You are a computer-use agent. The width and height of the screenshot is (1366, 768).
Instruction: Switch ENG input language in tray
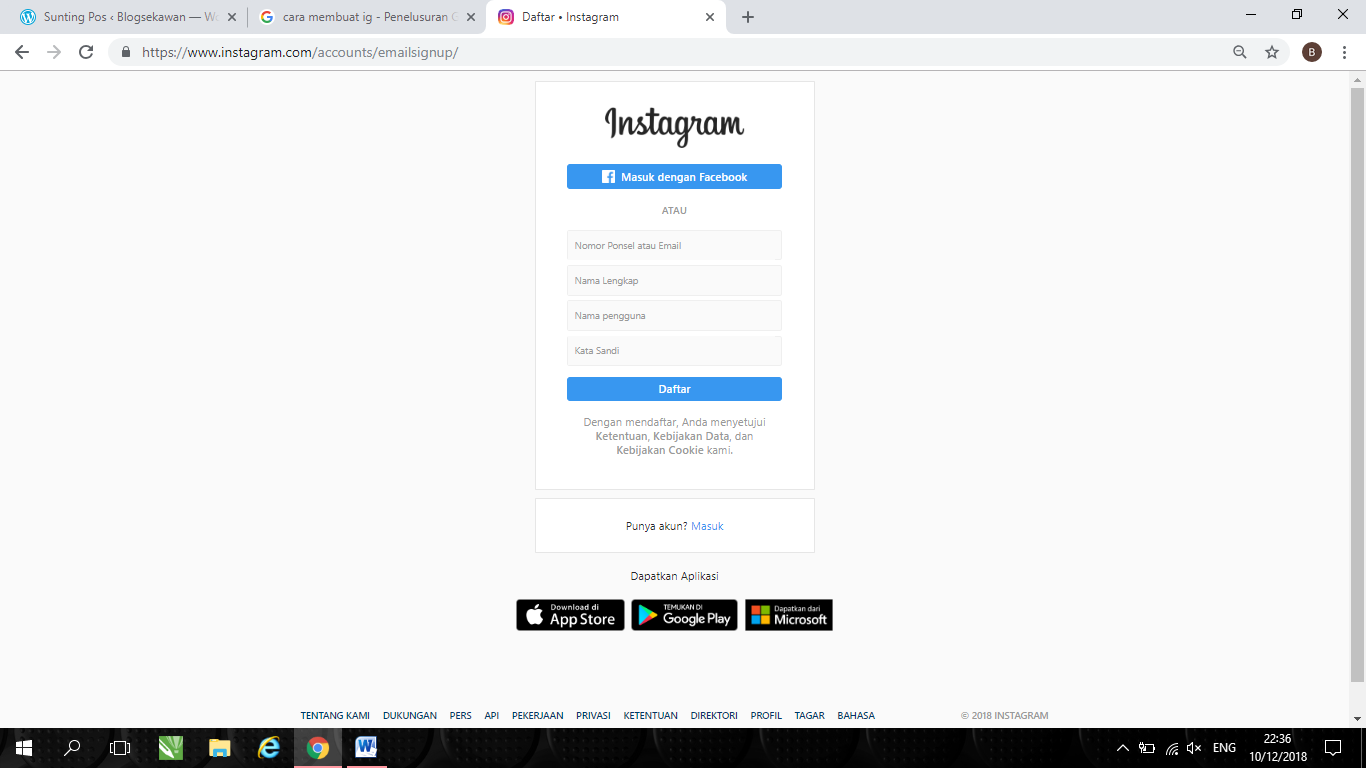point(1224,748)
